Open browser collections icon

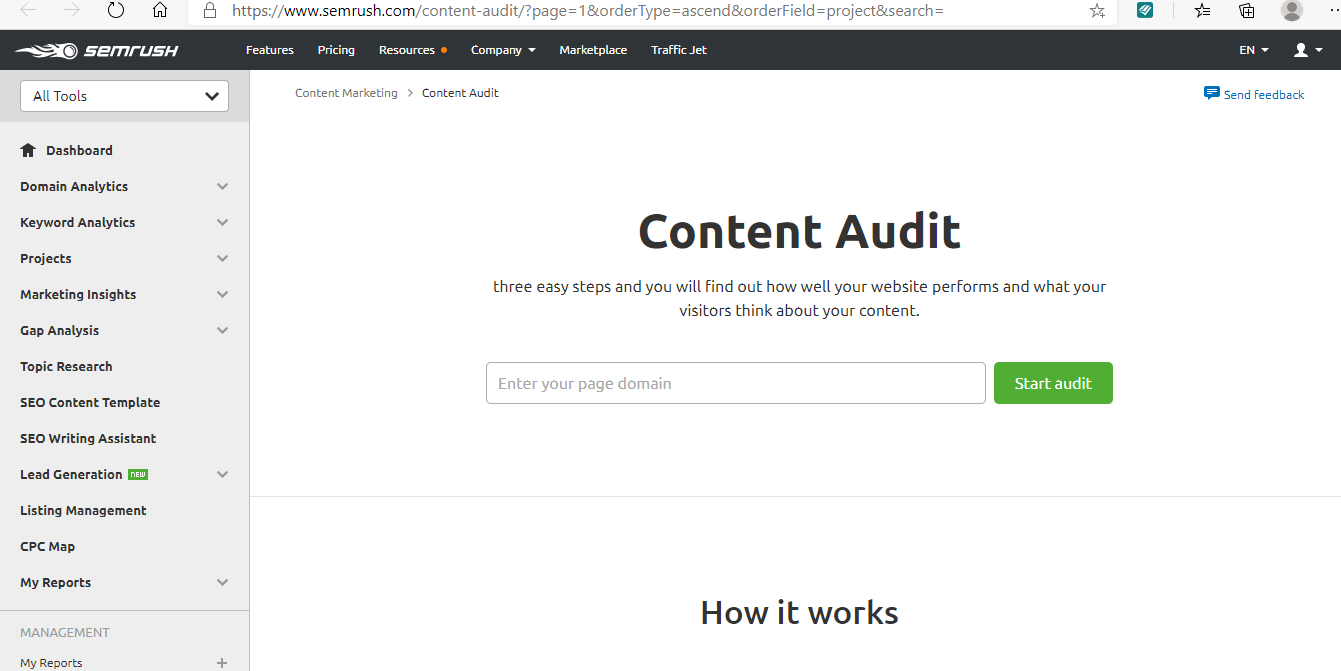pyautogui.click(x=1247, y=11)
